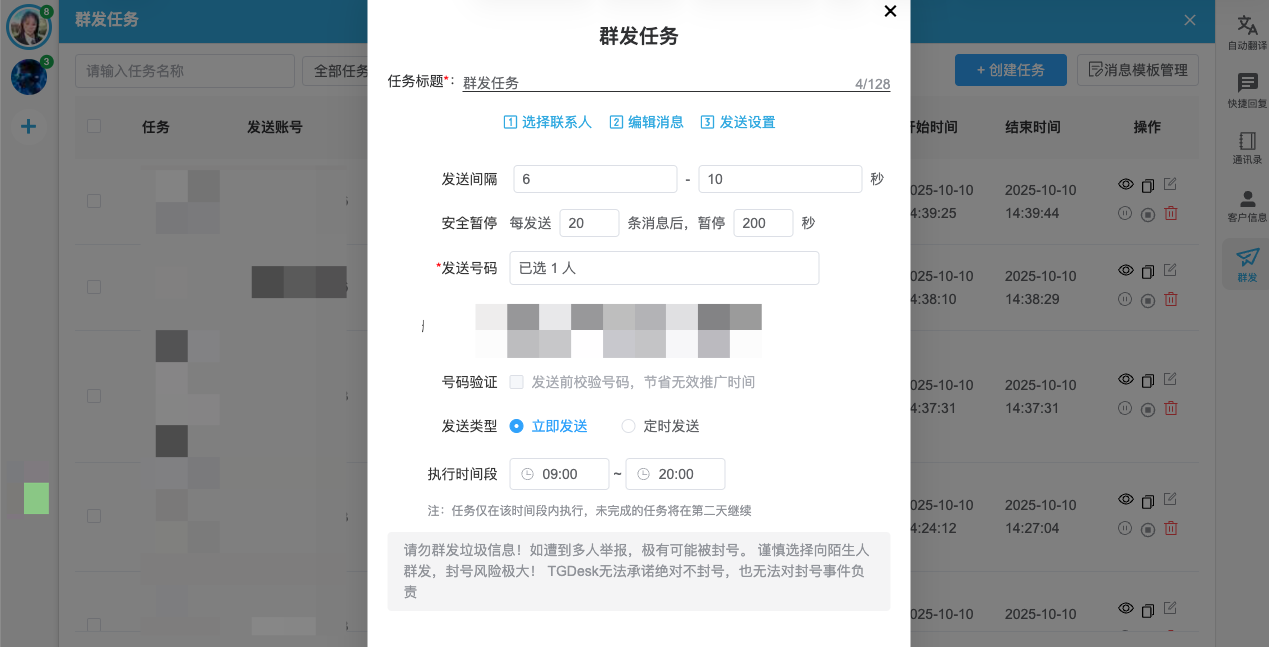Viewport: 1269px width, 647px height.
Task: Open the 发送号码 selector showing 已选 1 人
Action: 664,268
